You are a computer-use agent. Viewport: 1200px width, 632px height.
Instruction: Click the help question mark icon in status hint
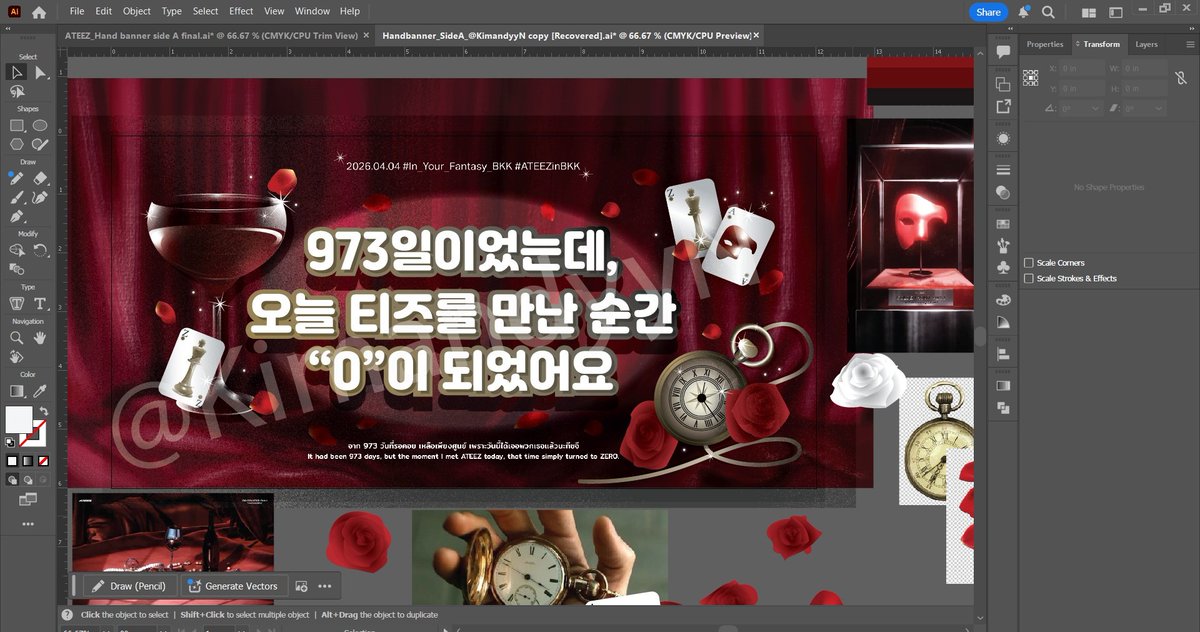[67, 615]
